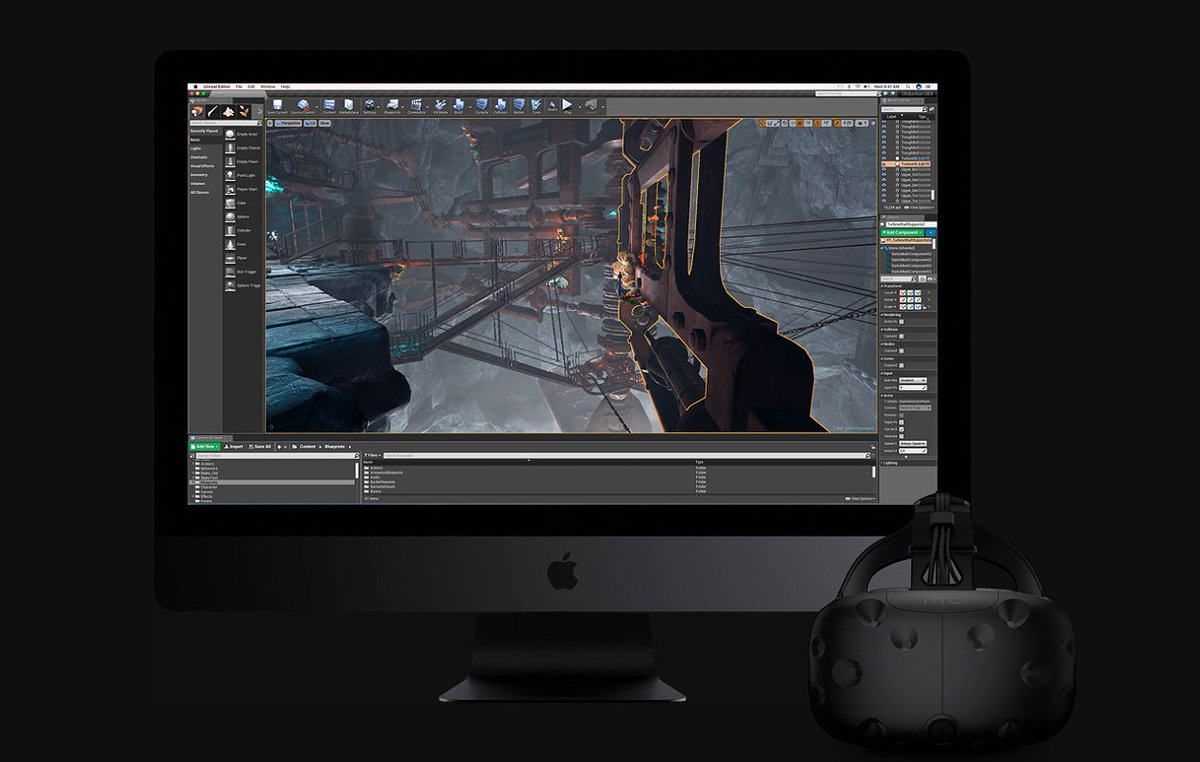Select the Sphere item in Place list

click(x=241, y=217)
